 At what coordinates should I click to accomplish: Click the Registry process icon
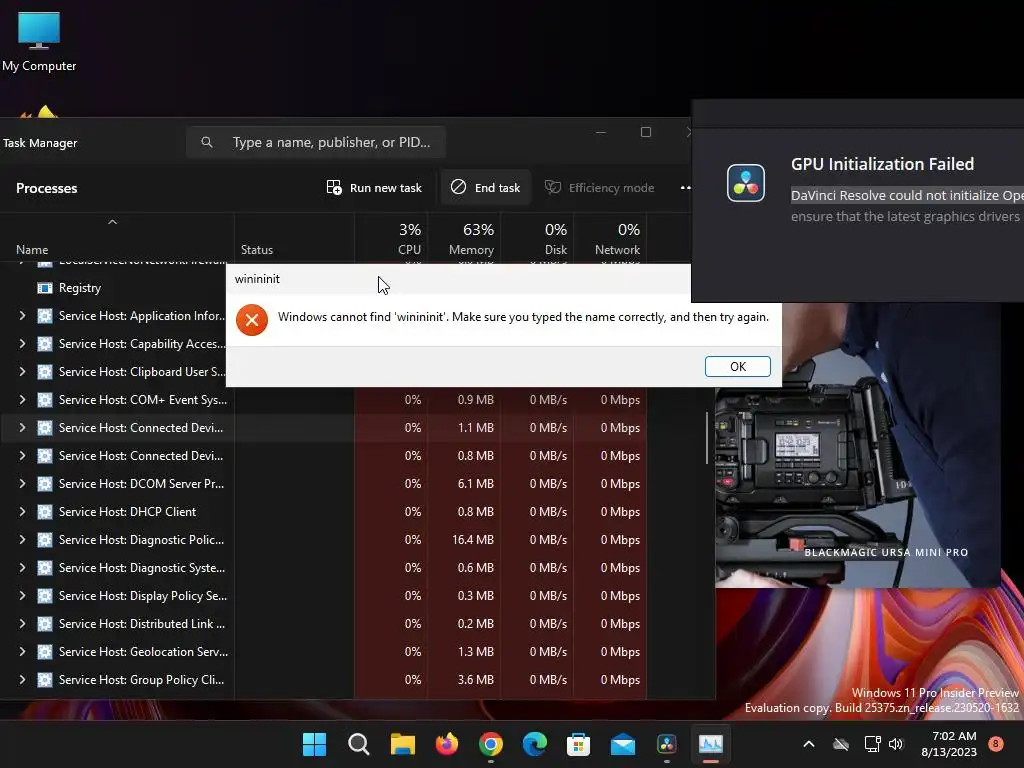(x=44, y=287)
